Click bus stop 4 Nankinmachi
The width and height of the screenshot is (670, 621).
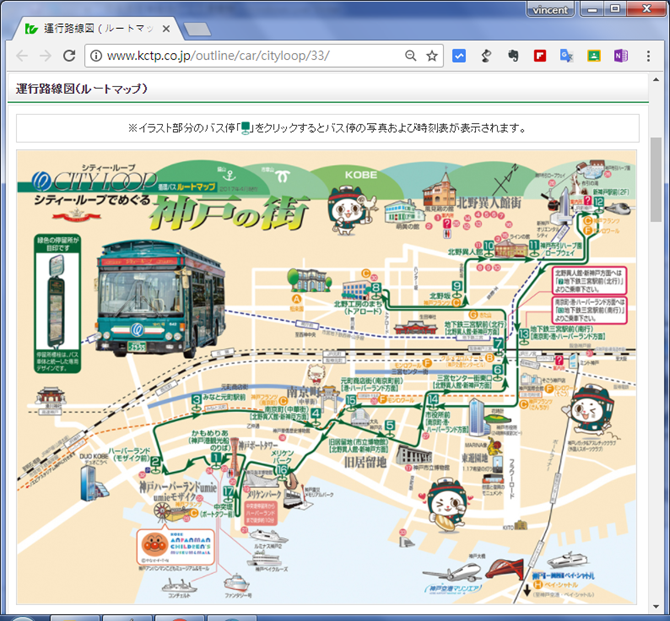point(316,416)
